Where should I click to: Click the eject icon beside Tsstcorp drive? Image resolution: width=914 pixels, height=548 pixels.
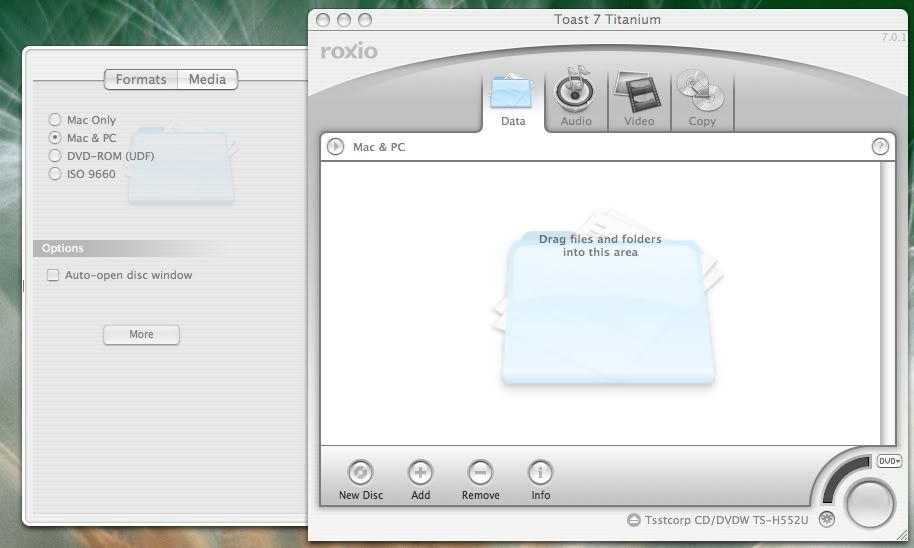coord(634,520)
